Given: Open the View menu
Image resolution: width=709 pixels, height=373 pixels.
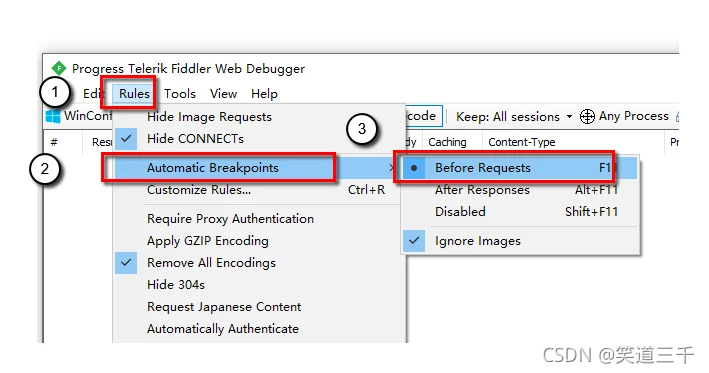Looking at the screenshot, I should 223,94.
